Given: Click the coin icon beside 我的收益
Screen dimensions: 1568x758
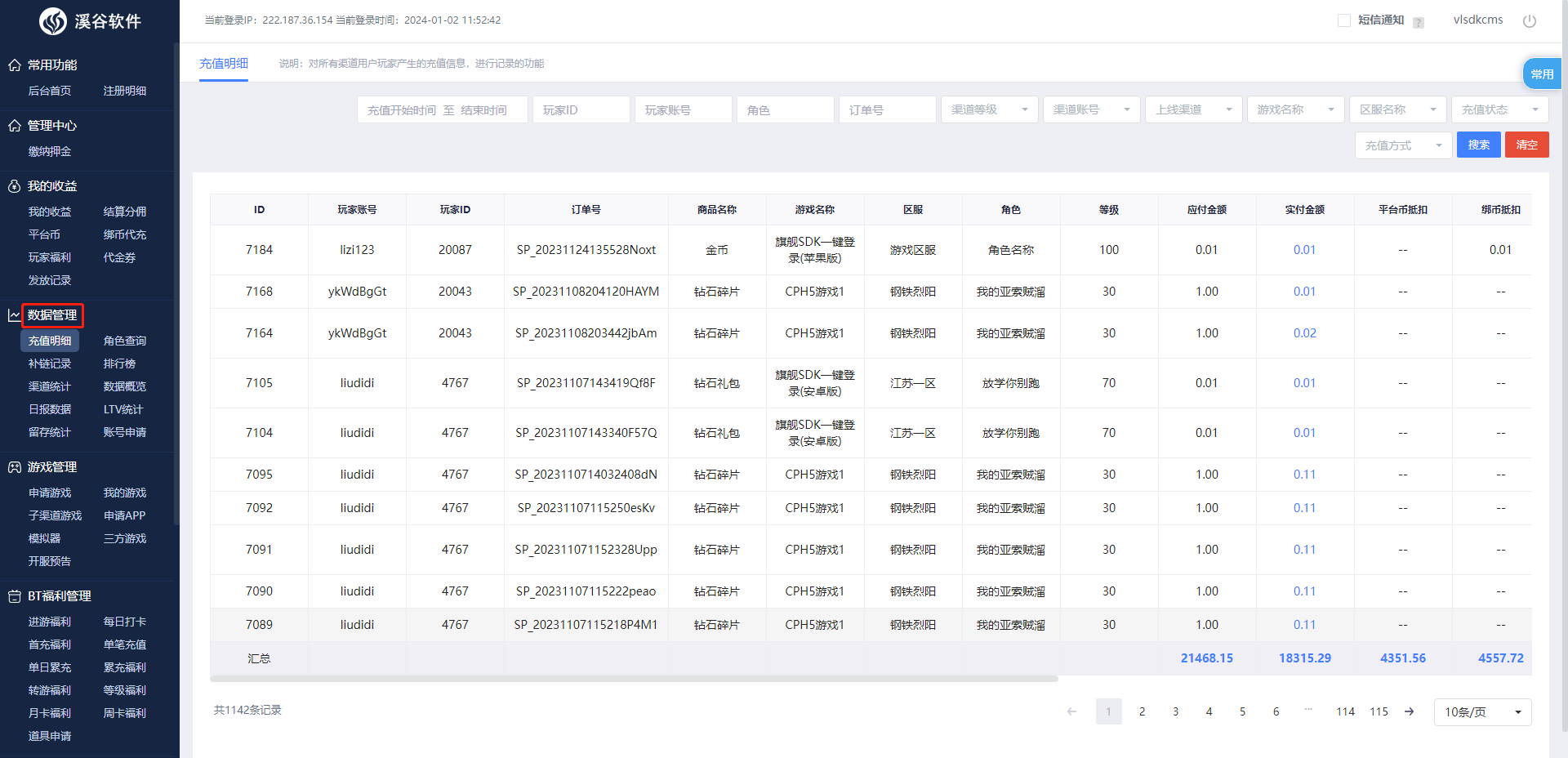Looking at the screenshot, I should coord(15,186).
